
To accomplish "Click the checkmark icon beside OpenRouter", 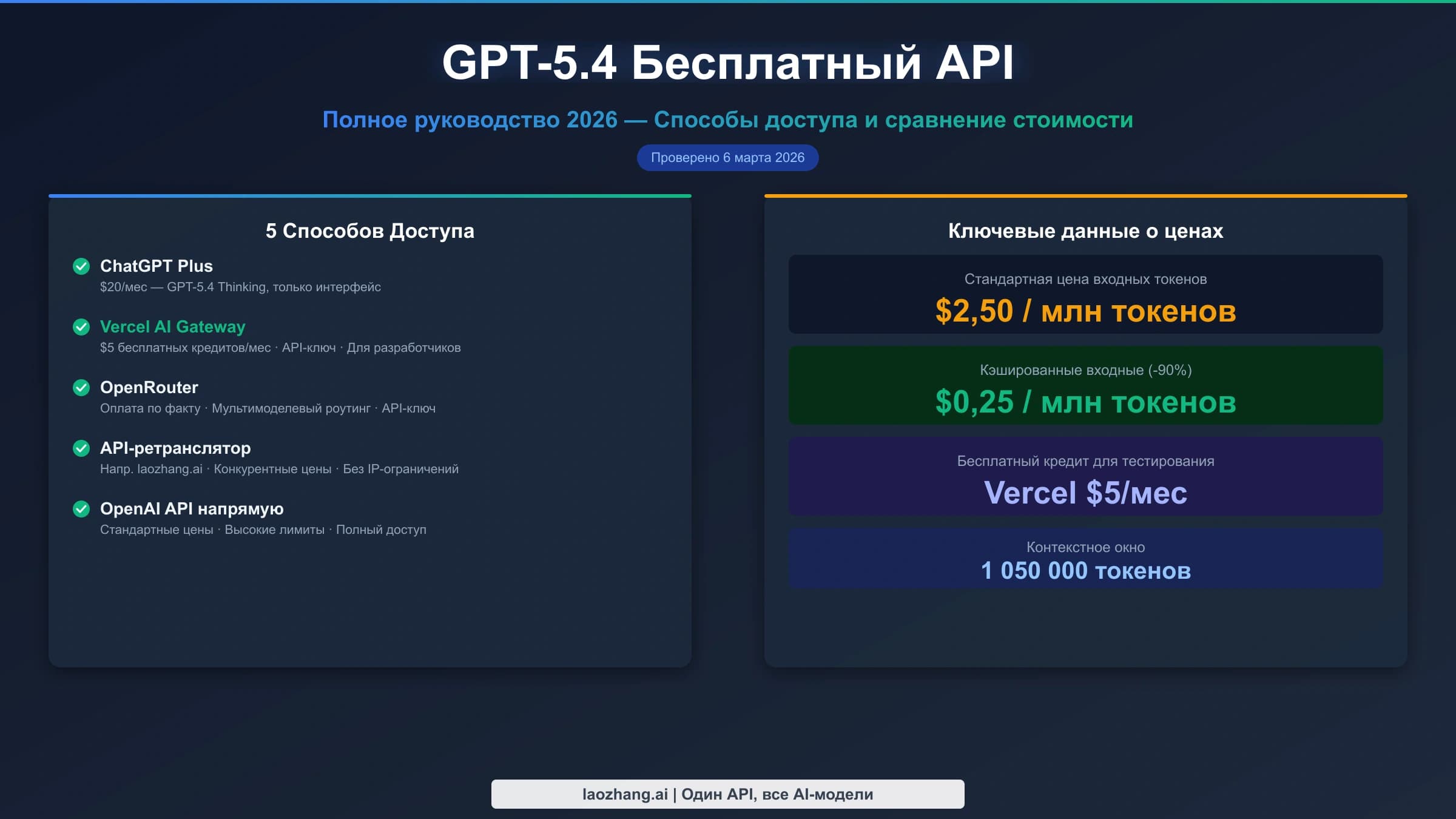I will [x=81, y=388].
